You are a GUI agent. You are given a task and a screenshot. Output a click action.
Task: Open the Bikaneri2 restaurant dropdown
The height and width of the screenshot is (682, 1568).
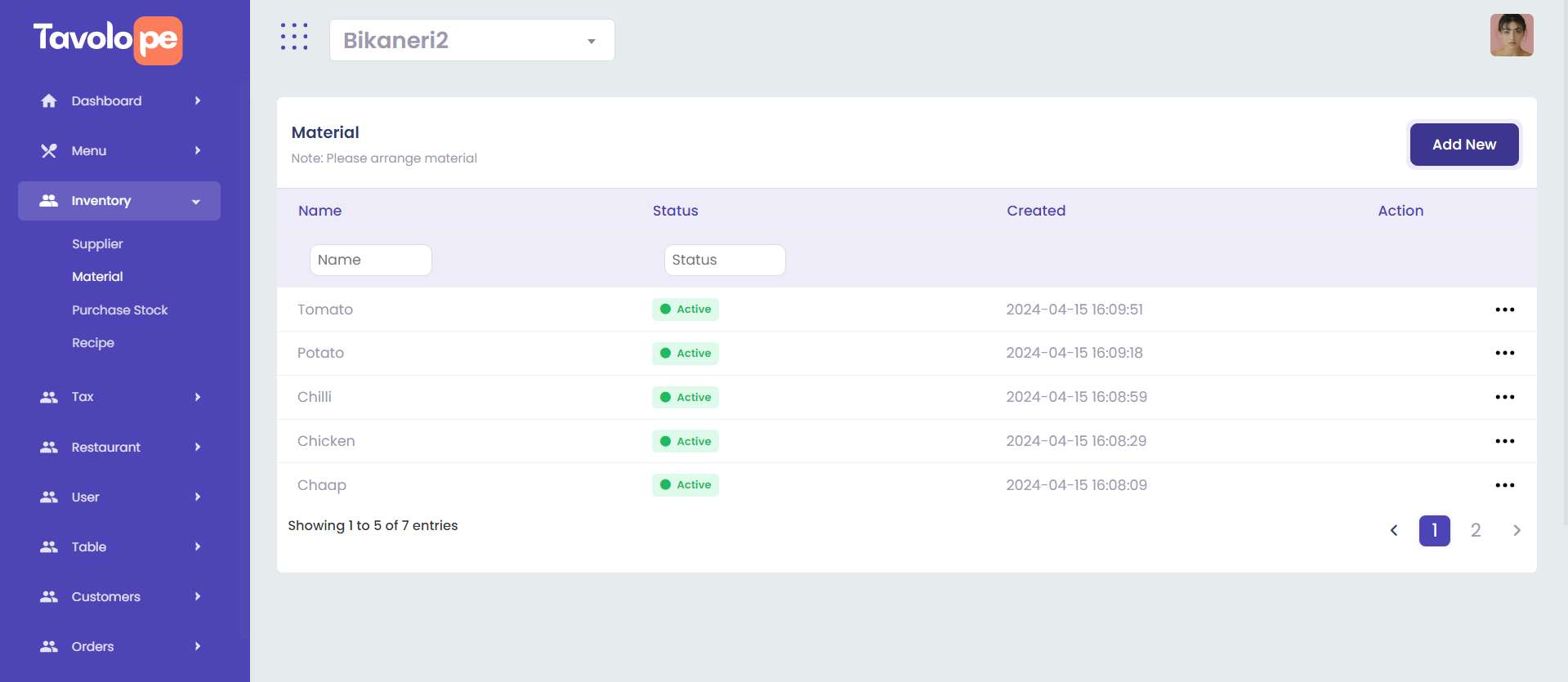tap(471, 40)
